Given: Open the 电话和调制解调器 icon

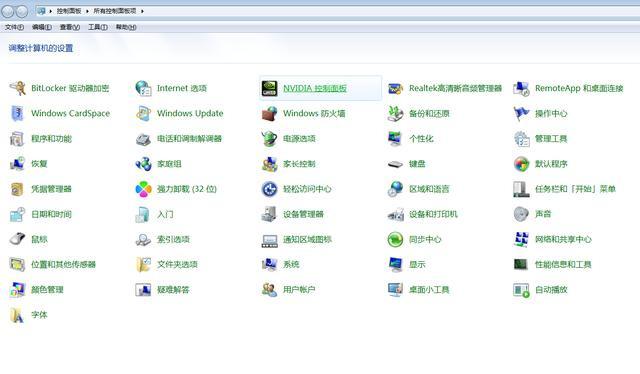Looking at the screenshot, I should pyautogui.click(x=143, y=139).
